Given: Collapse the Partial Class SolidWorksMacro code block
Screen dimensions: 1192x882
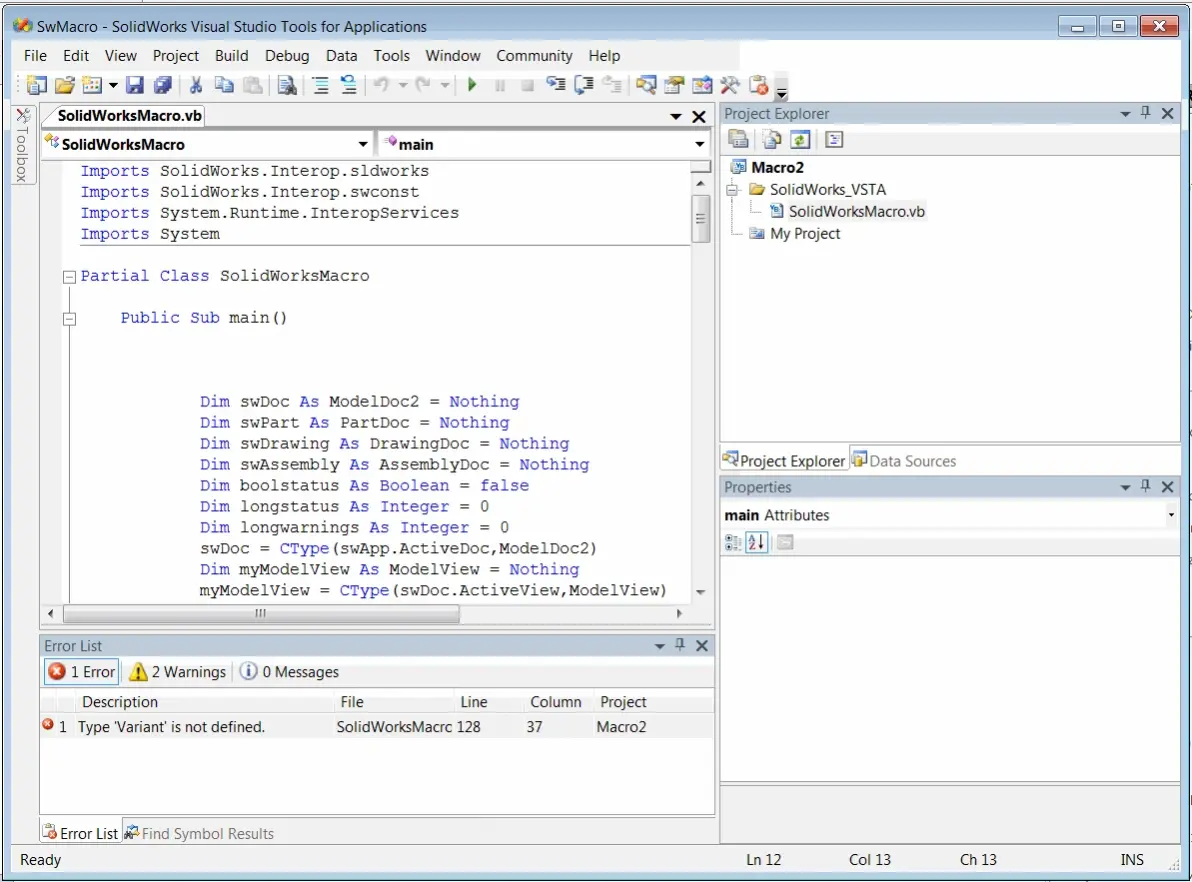Looking at the screenshot, I should (x=69, y=277).
